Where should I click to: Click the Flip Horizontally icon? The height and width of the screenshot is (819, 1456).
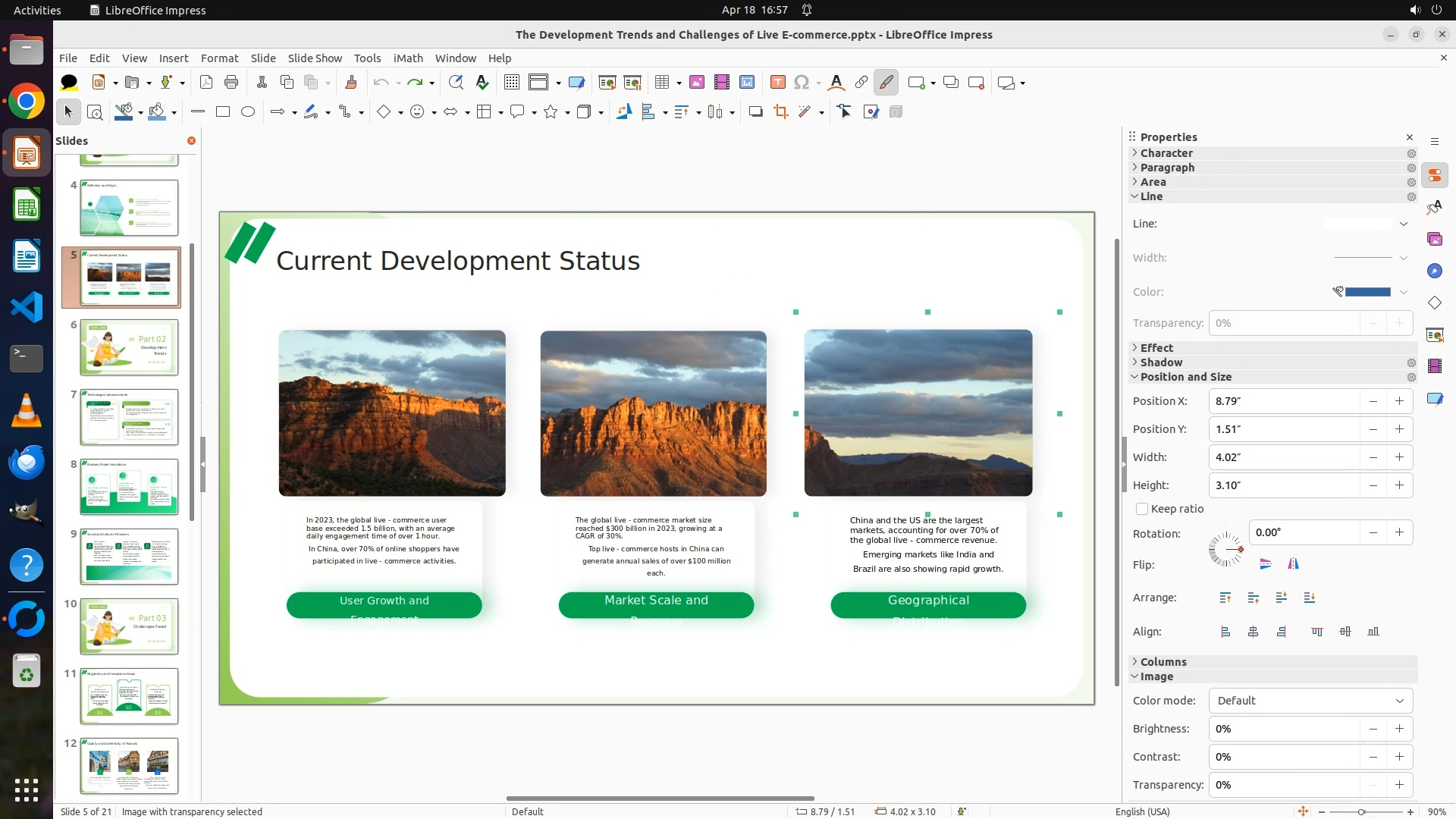click(1293, 563)
